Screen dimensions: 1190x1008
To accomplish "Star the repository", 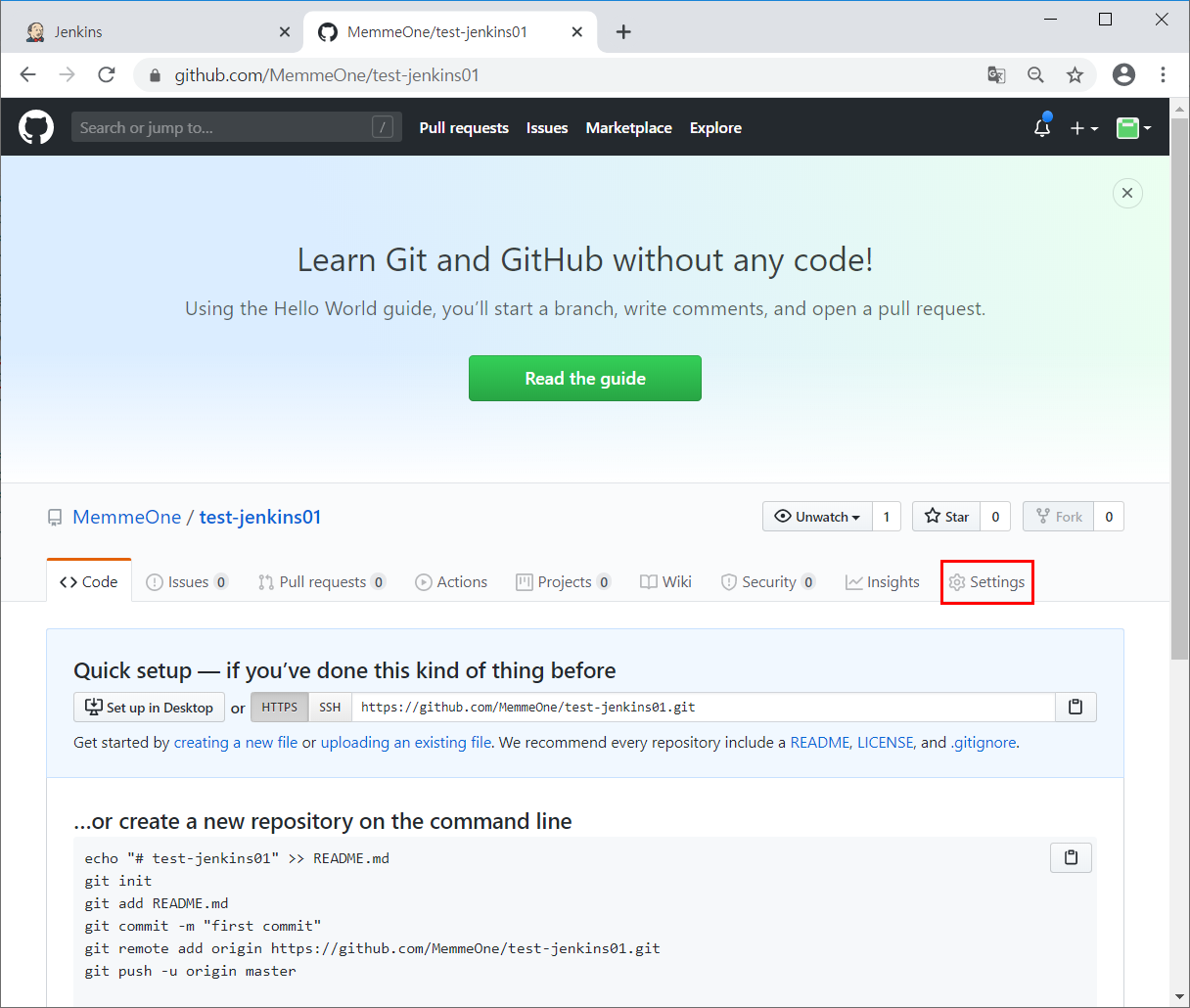I will click(946, 517).
